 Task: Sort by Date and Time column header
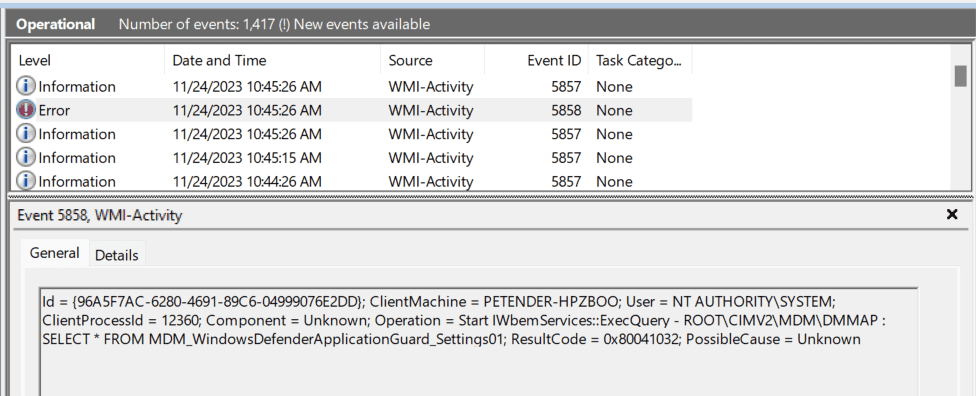tap(273, 60)
